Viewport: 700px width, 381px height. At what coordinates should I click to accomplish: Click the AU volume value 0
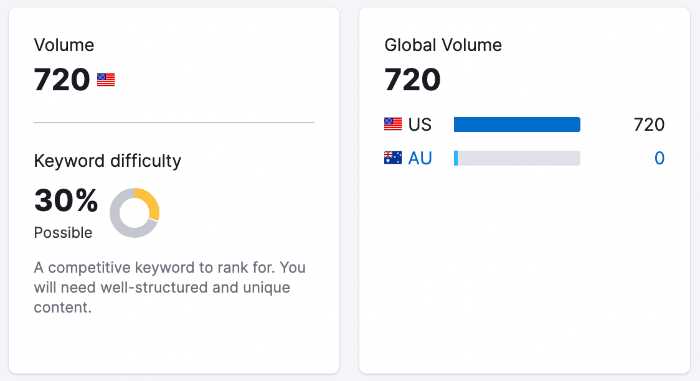click(659, 158)
